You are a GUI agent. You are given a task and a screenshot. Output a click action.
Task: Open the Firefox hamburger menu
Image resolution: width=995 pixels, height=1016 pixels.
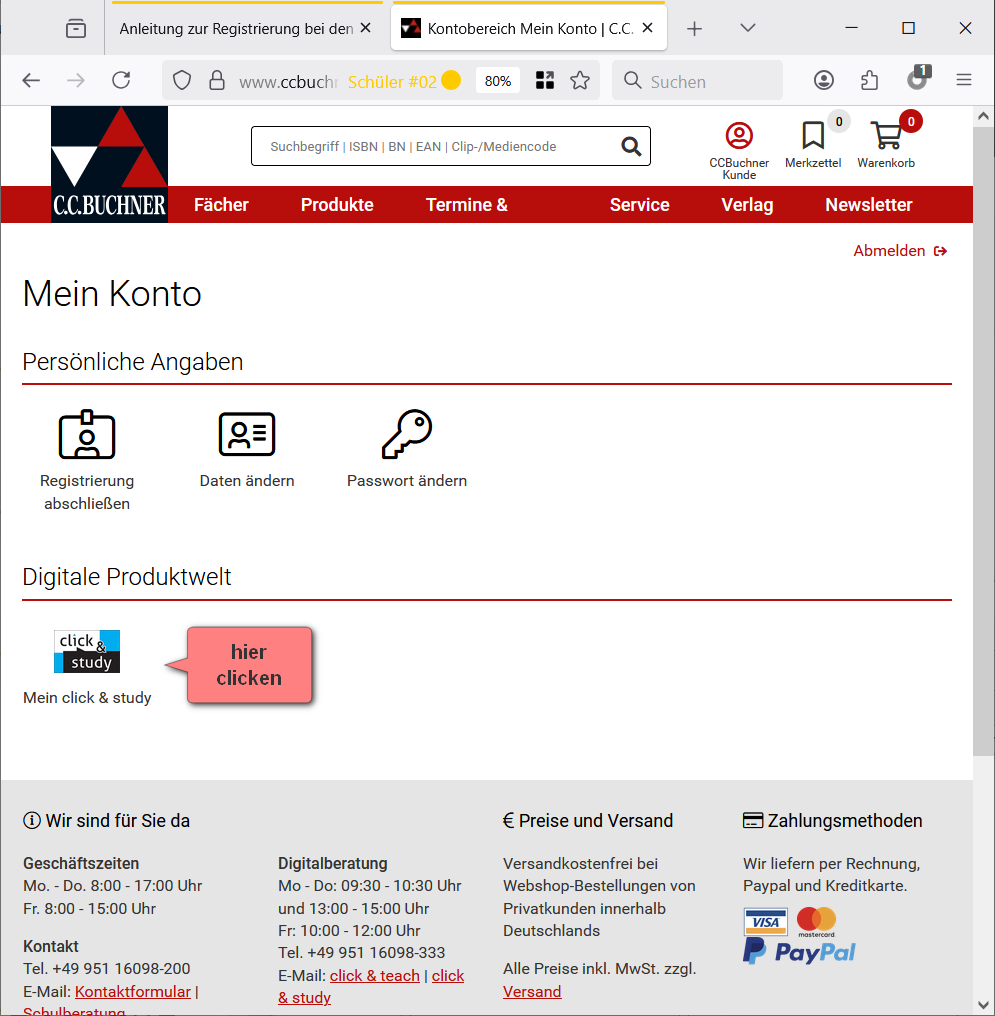click(x=964, y=81)
